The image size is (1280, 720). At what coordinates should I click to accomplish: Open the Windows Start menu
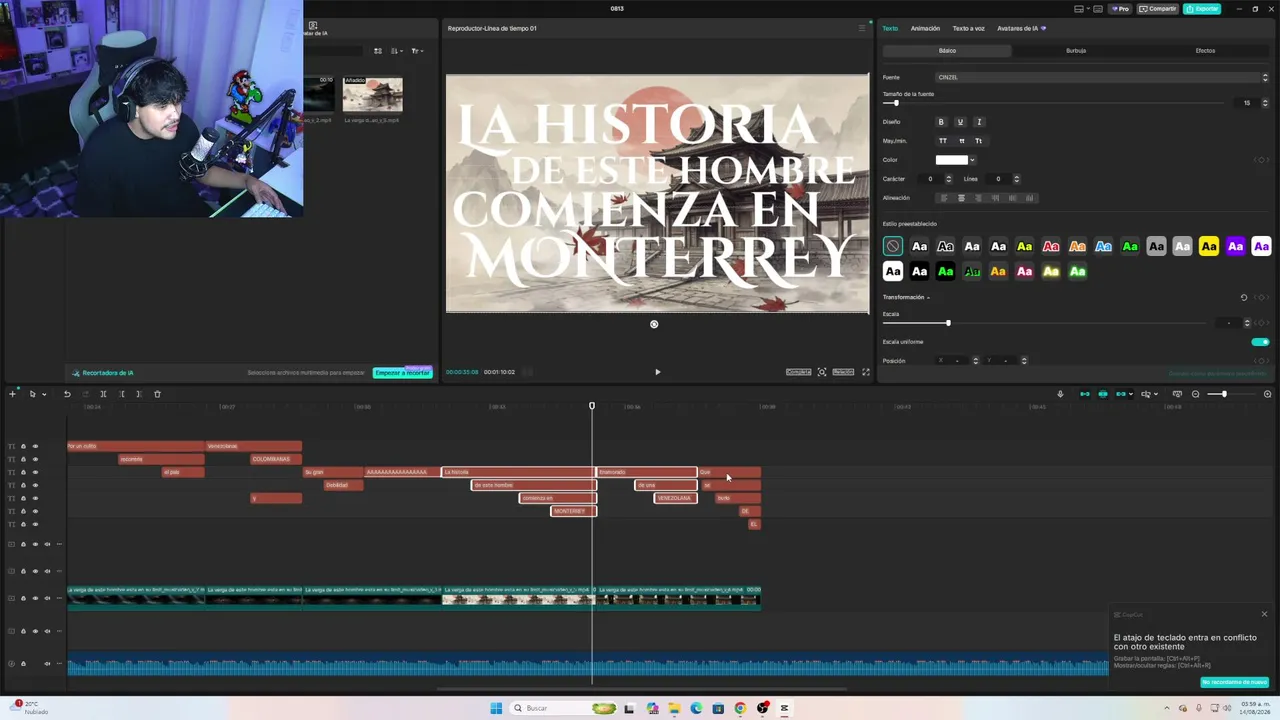click(x=496, y=708)
